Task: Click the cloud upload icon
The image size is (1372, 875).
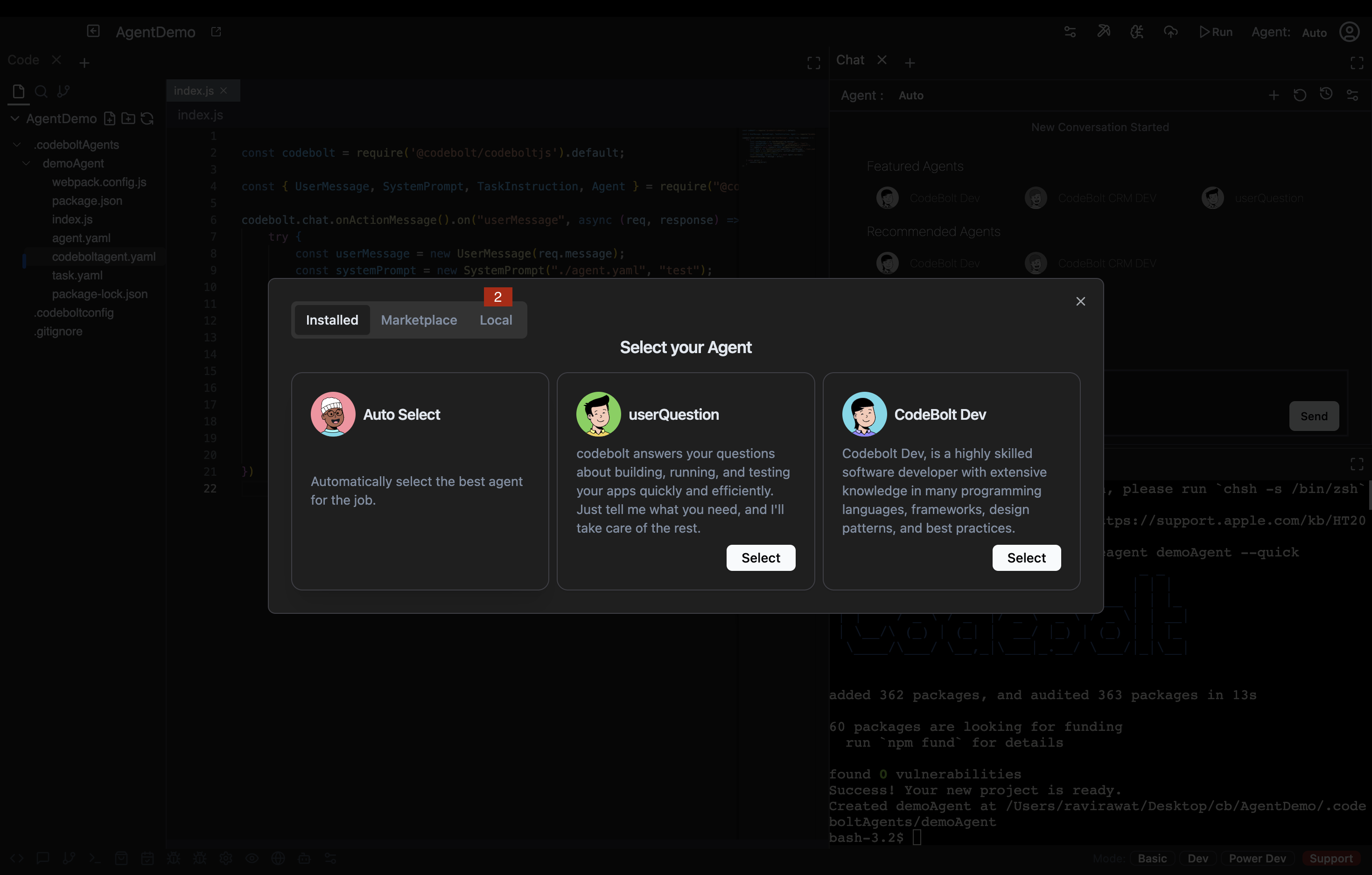Action: (1170, 32)
